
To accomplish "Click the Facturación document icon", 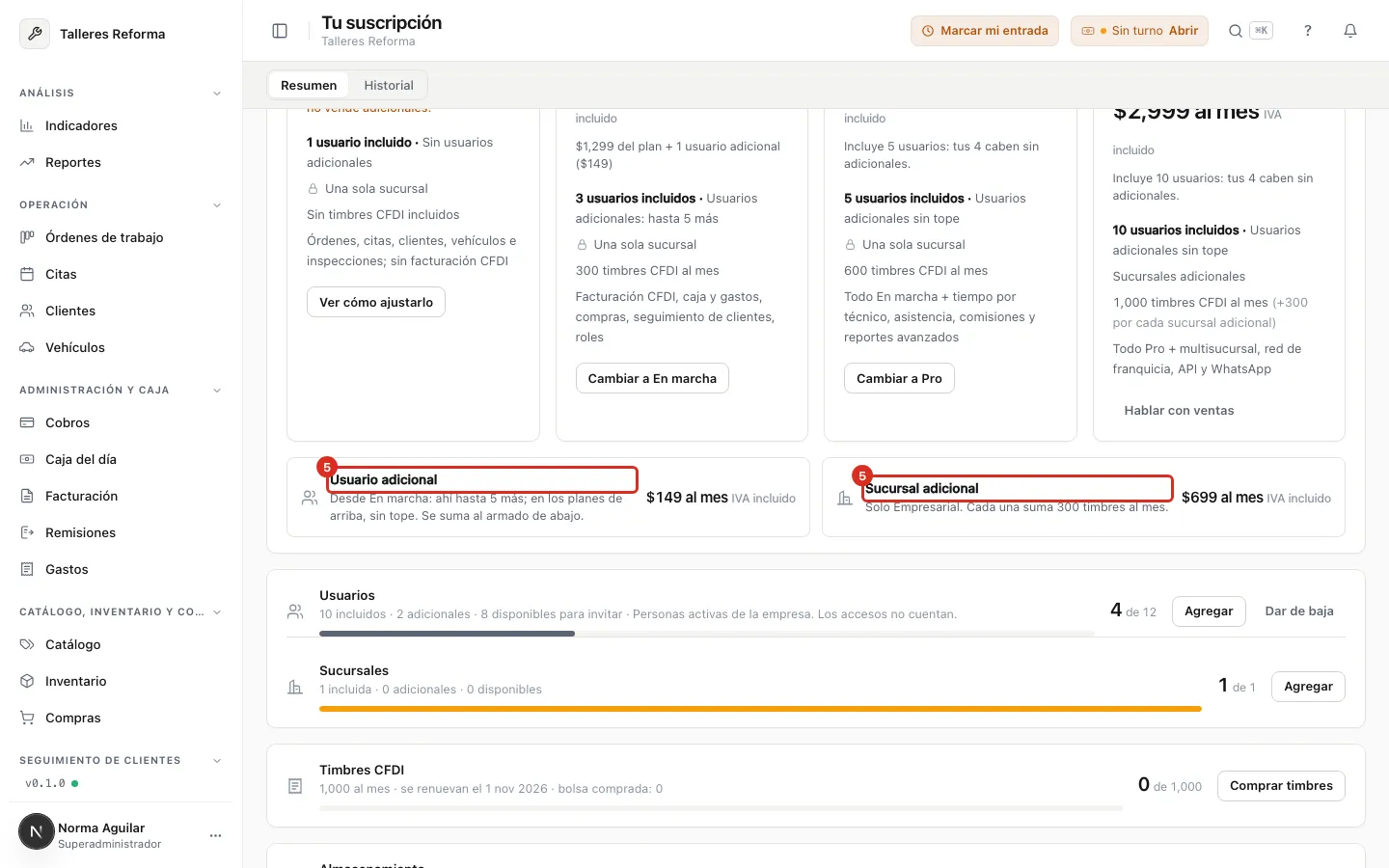I will 27,496.
